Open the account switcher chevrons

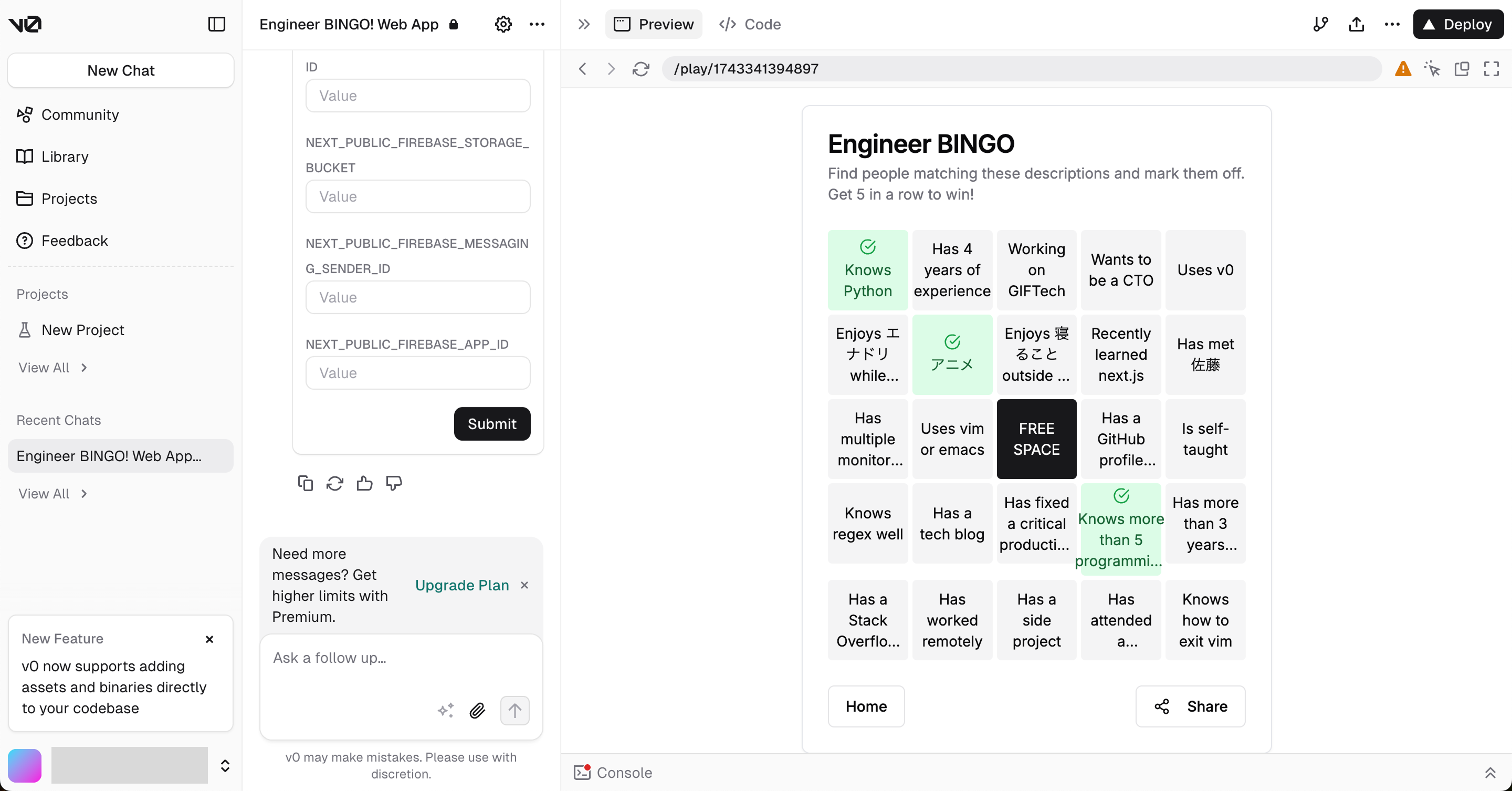[x=225, y=765]
